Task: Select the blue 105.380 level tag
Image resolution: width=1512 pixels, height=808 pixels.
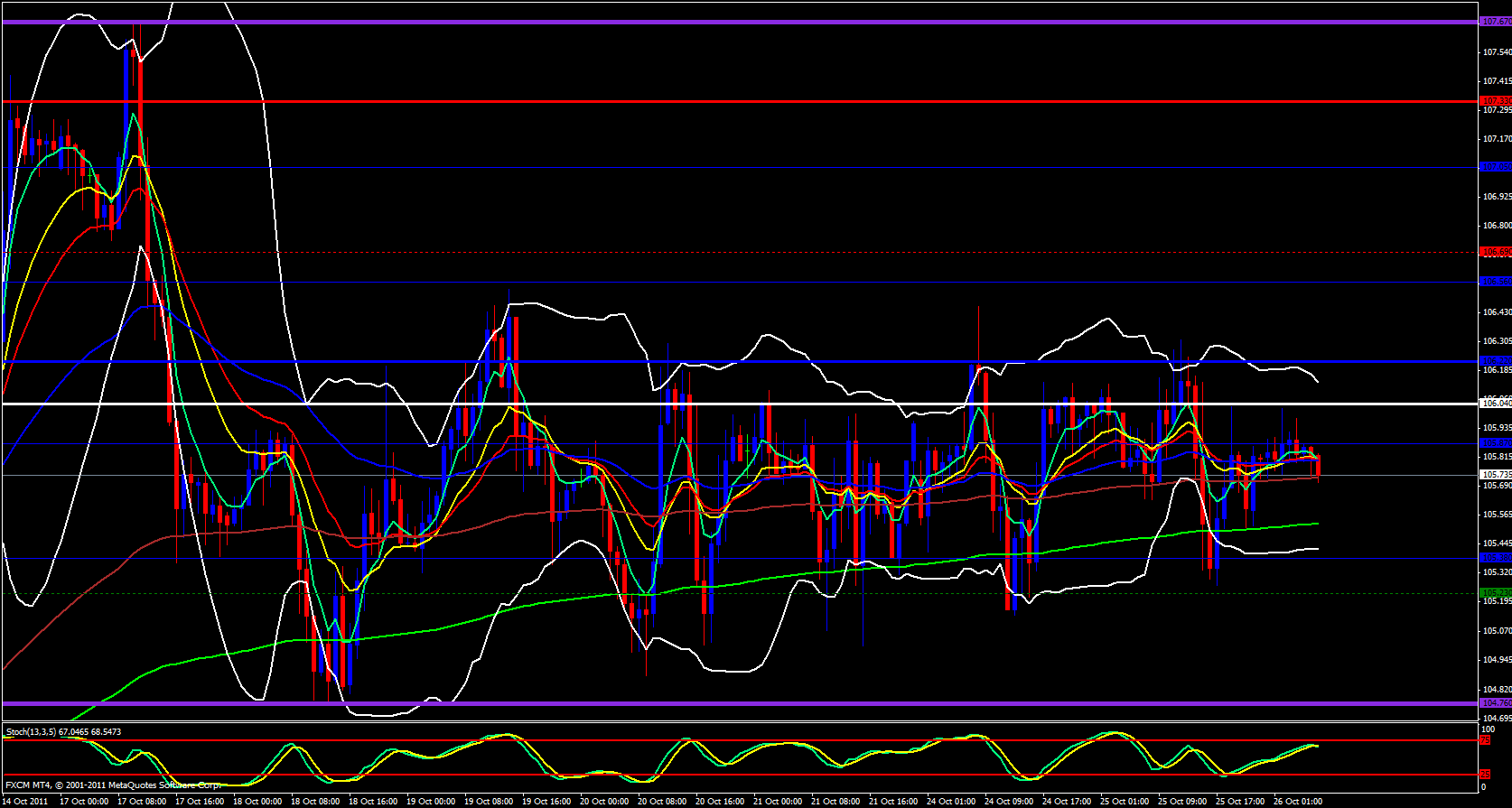Action: coord(1496,558)
